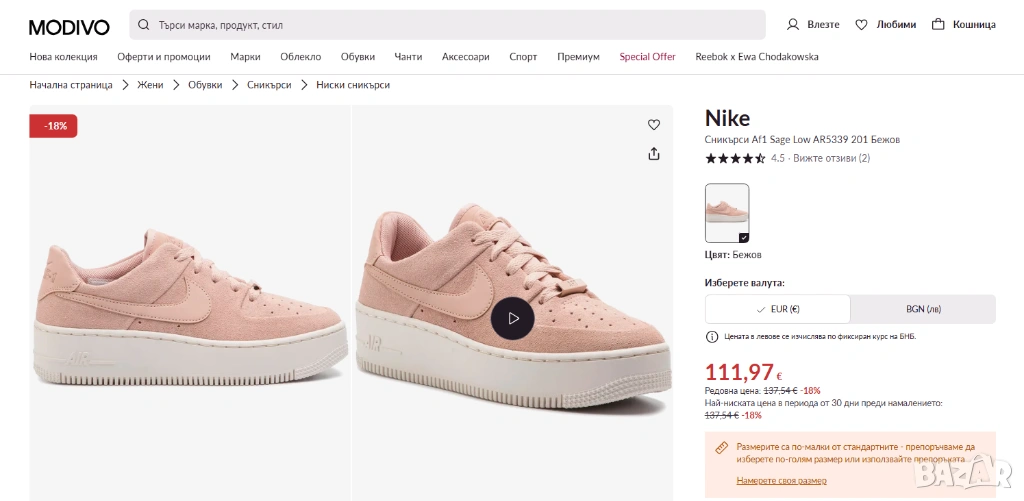Image resolution: width=1024 pixels, height=501 pixels.
Task: Click the MODIVO logo
Action: 69,26
